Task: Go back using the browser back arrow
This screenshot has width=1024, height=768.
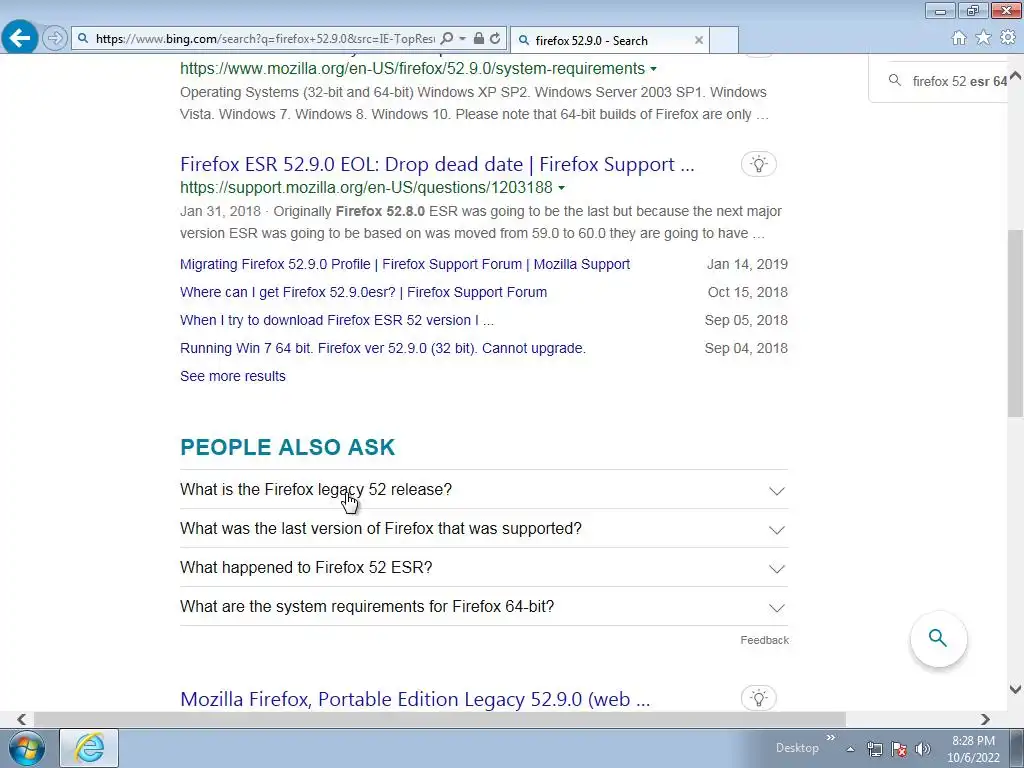Action: coord(20,38)
